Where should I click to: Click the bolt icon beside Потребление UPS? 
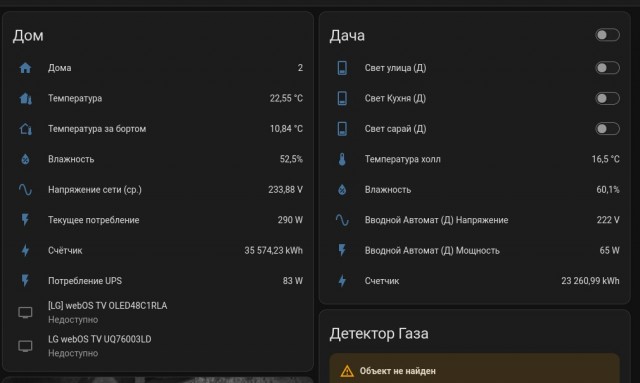pyautogui.click(x=25, y=281)
